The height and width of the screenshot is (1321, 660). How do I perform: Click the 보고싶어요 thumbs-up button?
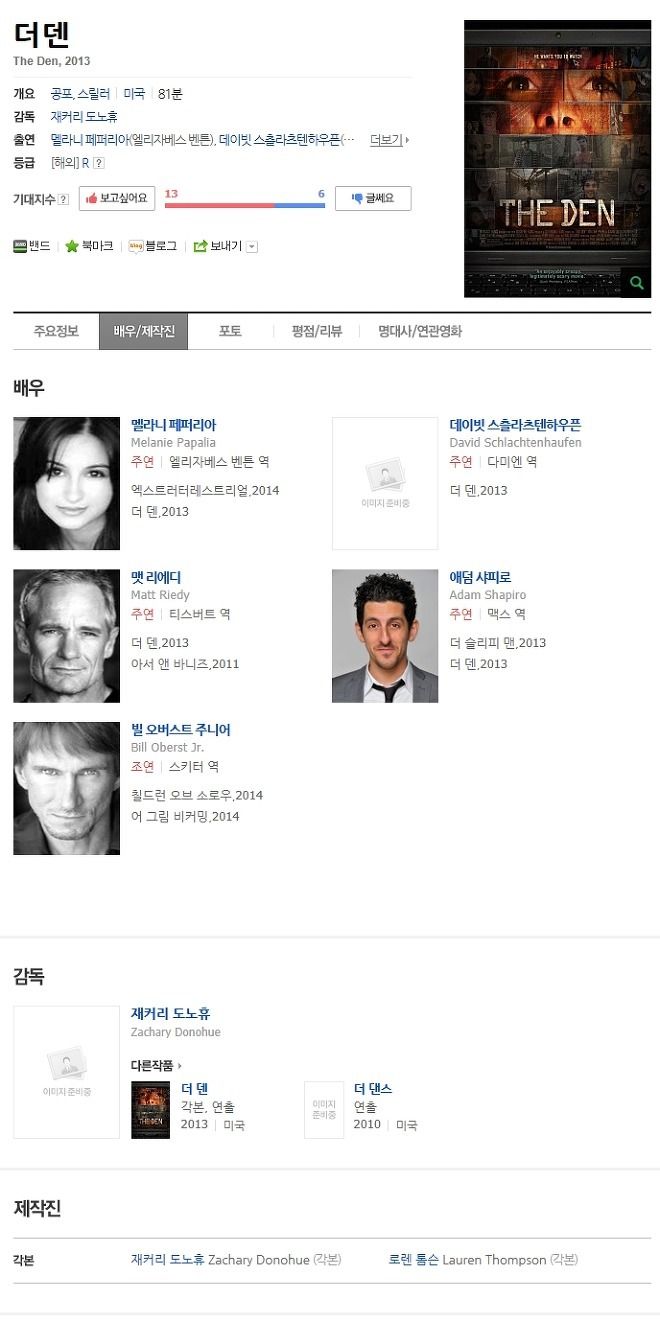pos(117,198)
